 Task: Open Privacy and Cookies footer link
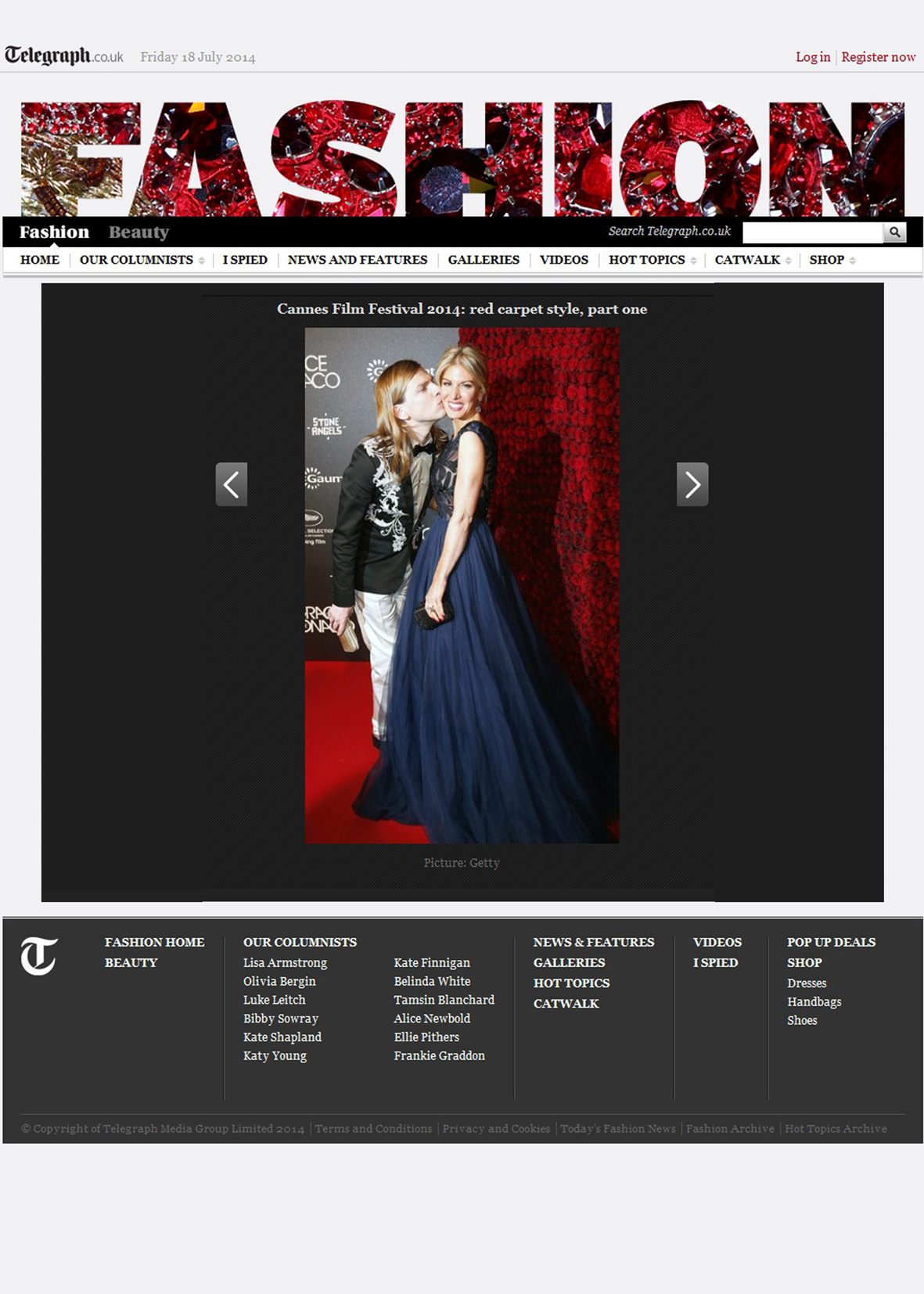(496, 1128)
